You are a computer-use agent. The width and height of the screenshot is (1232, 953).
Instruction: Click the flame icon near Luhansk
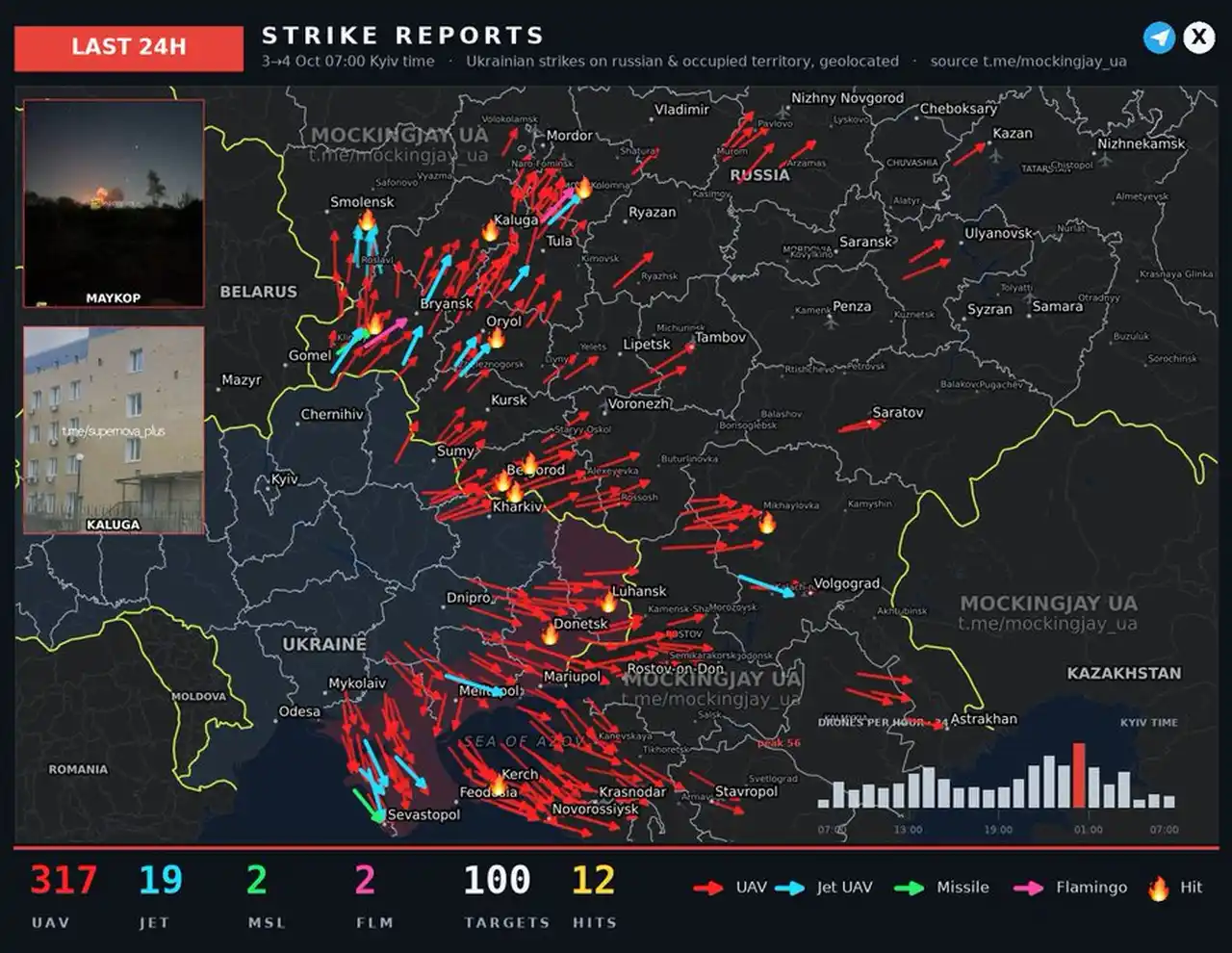608,603
